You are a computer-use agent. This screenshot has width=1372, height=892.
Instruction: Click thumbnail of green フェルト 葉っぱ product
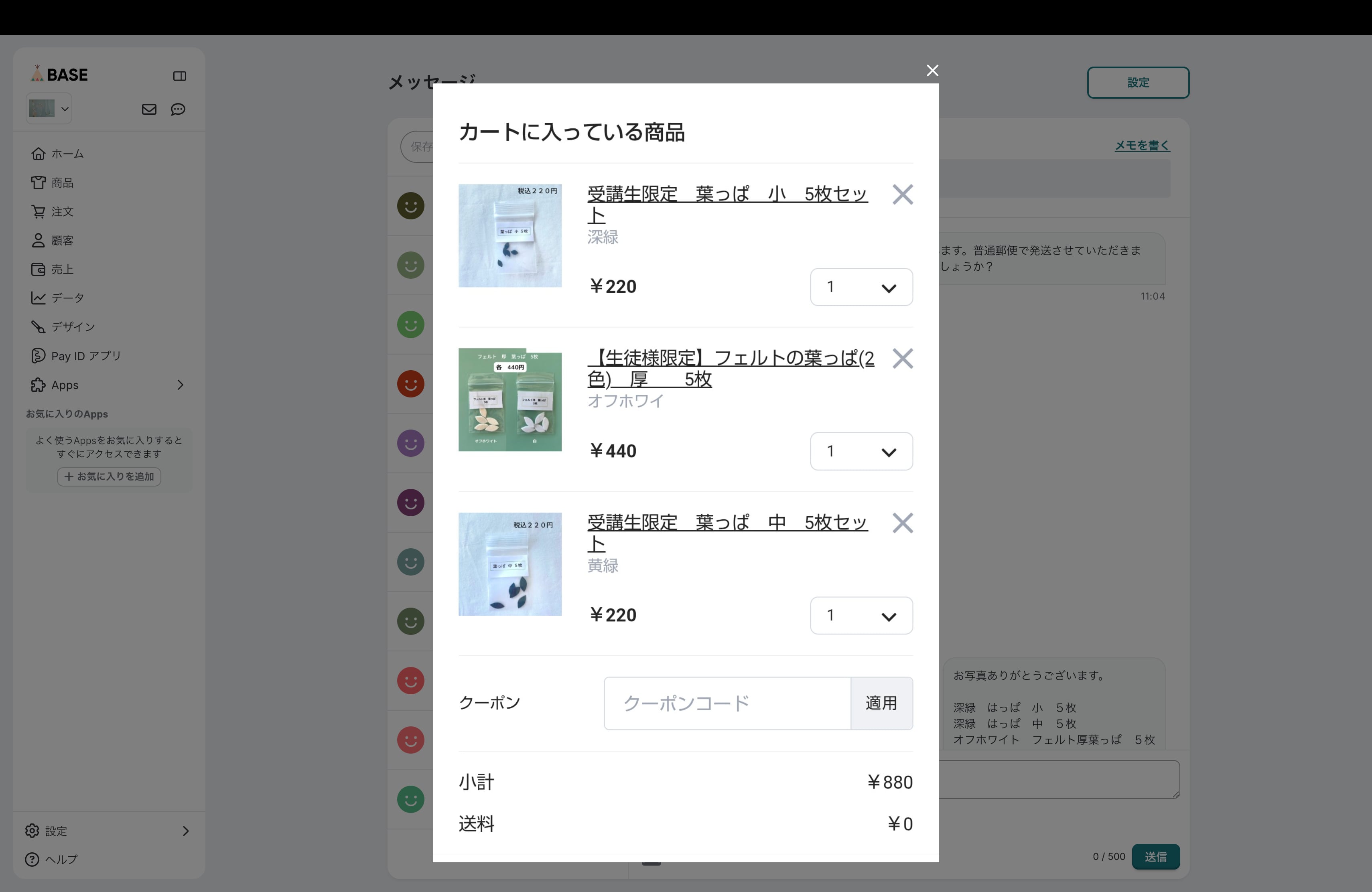click(x=509, y=399)
